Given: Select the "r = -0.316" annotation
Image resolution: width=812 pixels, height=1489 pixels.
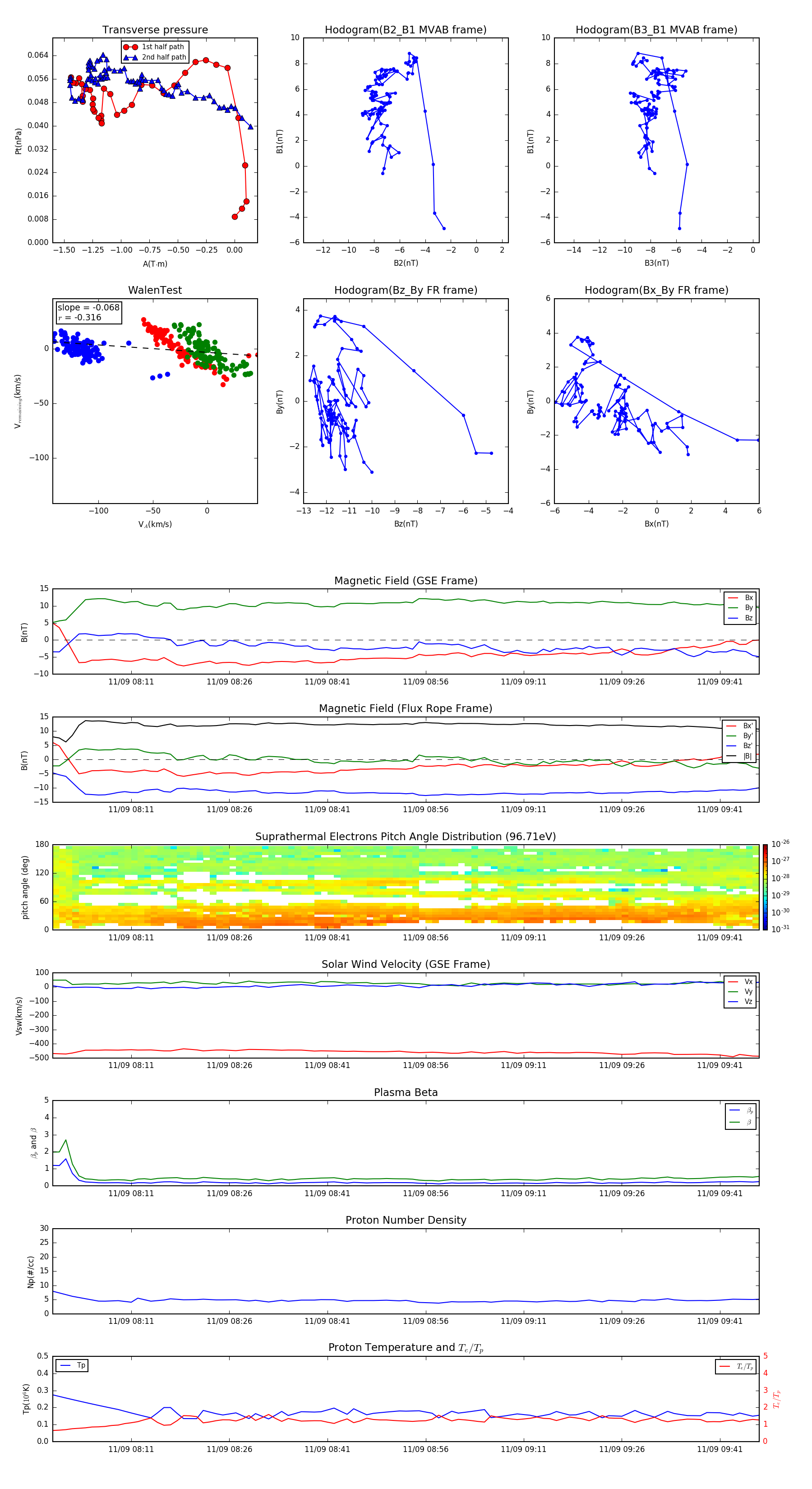Looking at the screenshot, I should [x=80, y=317].
